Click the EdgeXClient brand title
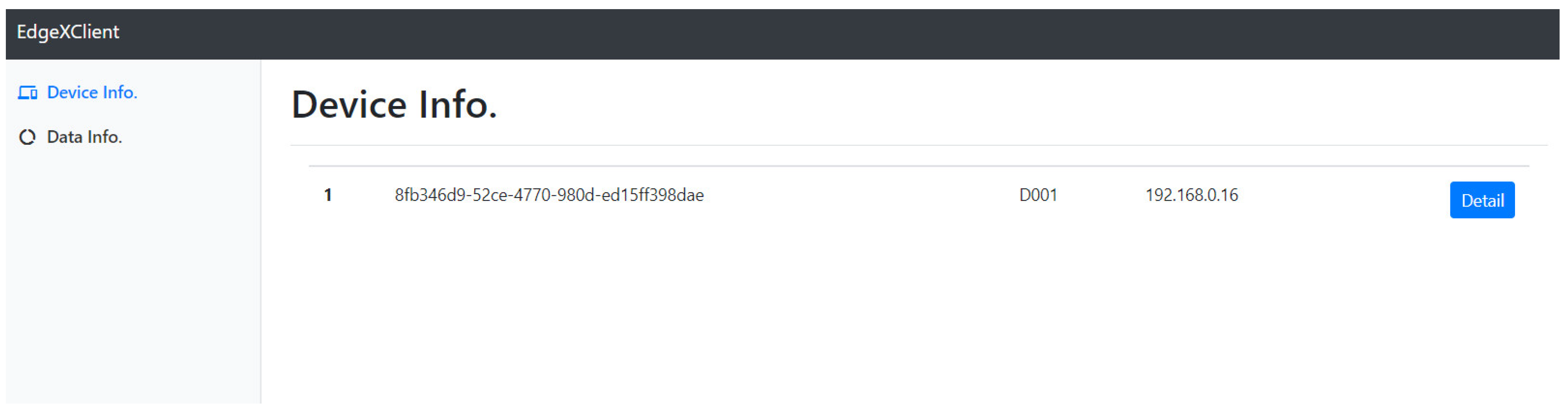The height and width of the screenshot is (416, 1568). (x=68, y=32)
